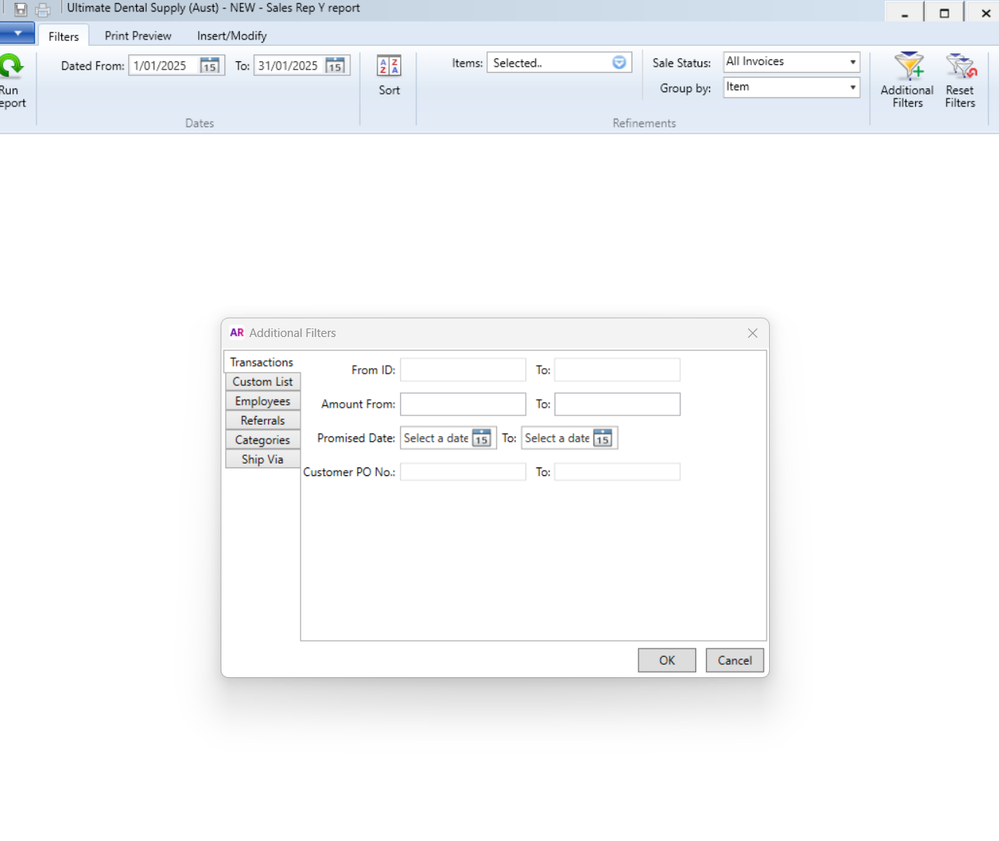
Task: Click the save icon in title bar
Action: 21,9
